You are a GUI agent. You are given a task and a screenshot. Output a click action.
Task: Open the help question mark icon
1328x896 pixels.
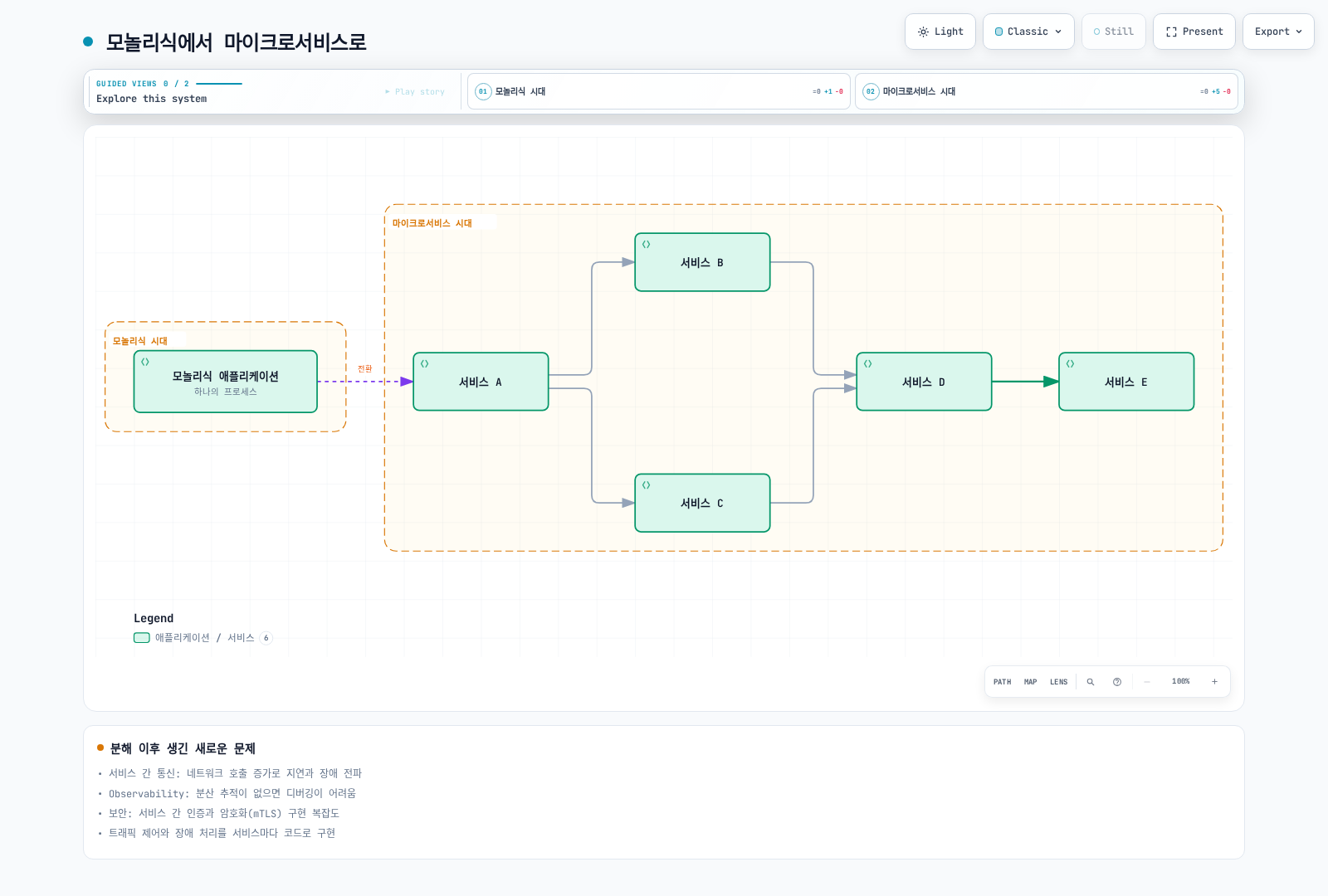[x=1117, y=682]
